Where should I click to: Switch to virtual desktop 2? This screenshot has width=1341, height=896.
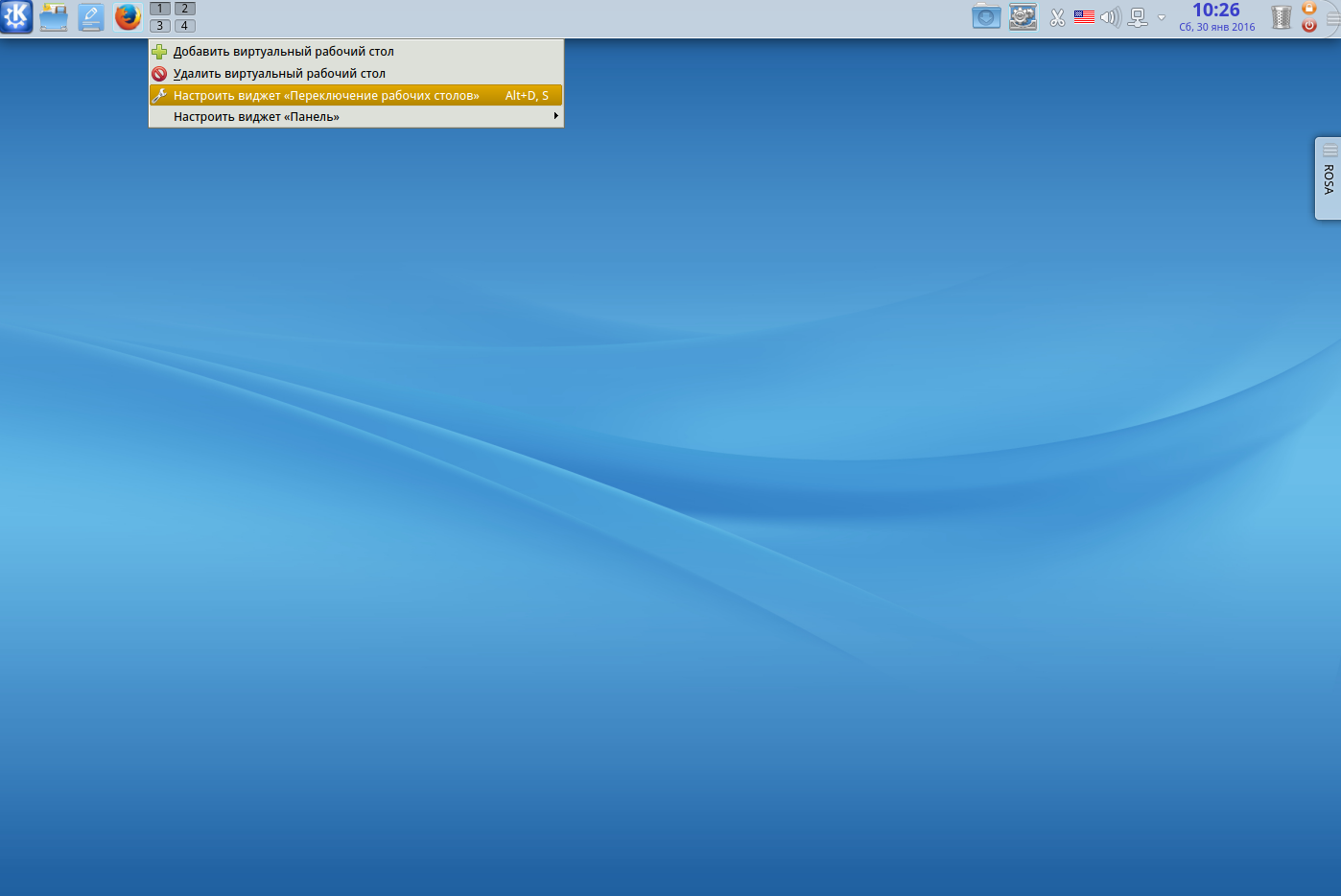click(185, 9)
